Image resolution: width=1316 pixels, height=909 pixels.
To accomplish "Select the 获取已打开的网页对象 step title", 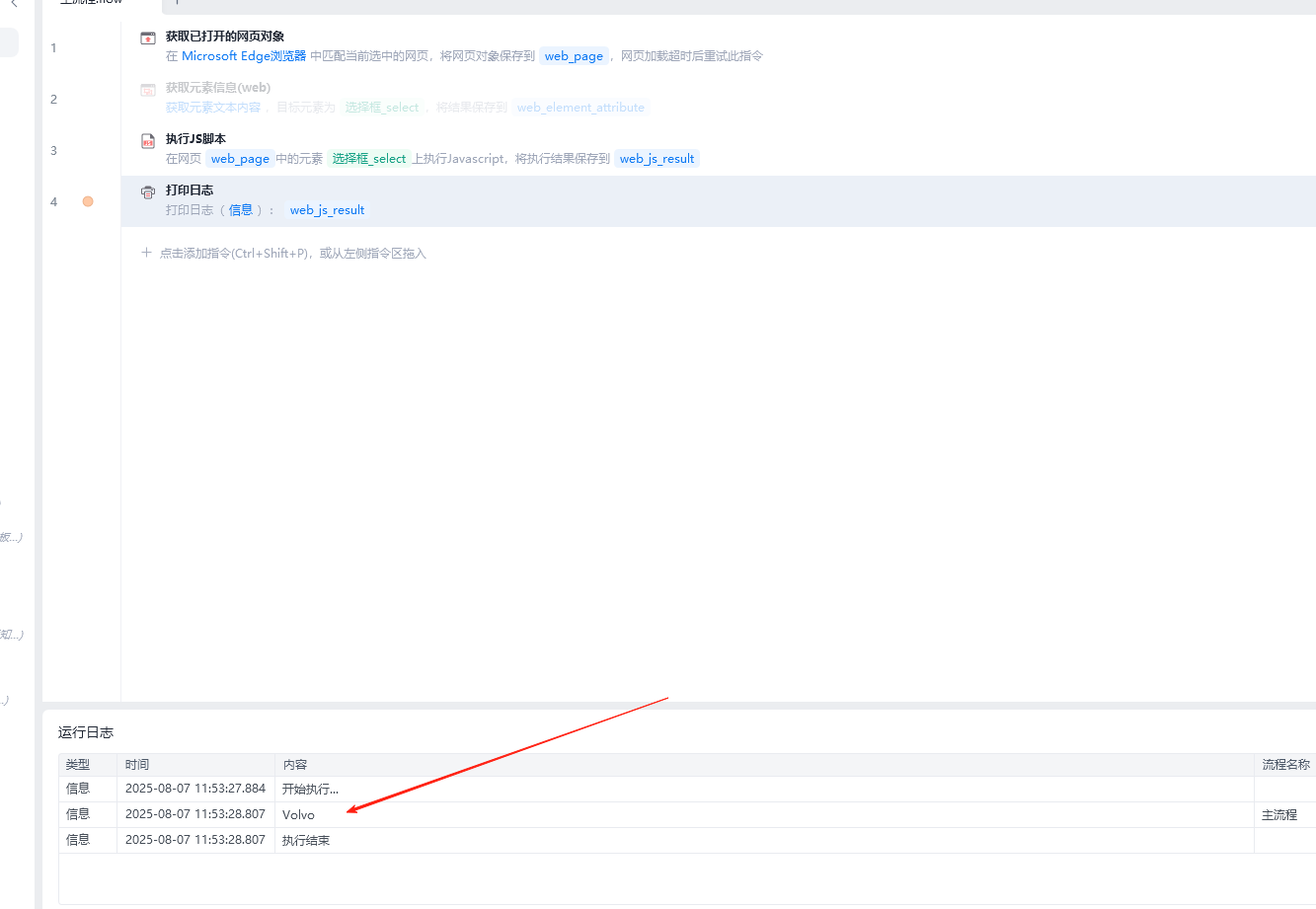I will tap(225, 37).
